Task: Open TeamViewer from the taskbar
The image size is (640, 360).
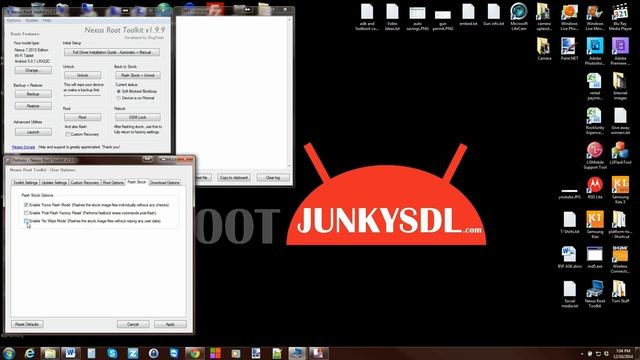Action: click(174, 353)
